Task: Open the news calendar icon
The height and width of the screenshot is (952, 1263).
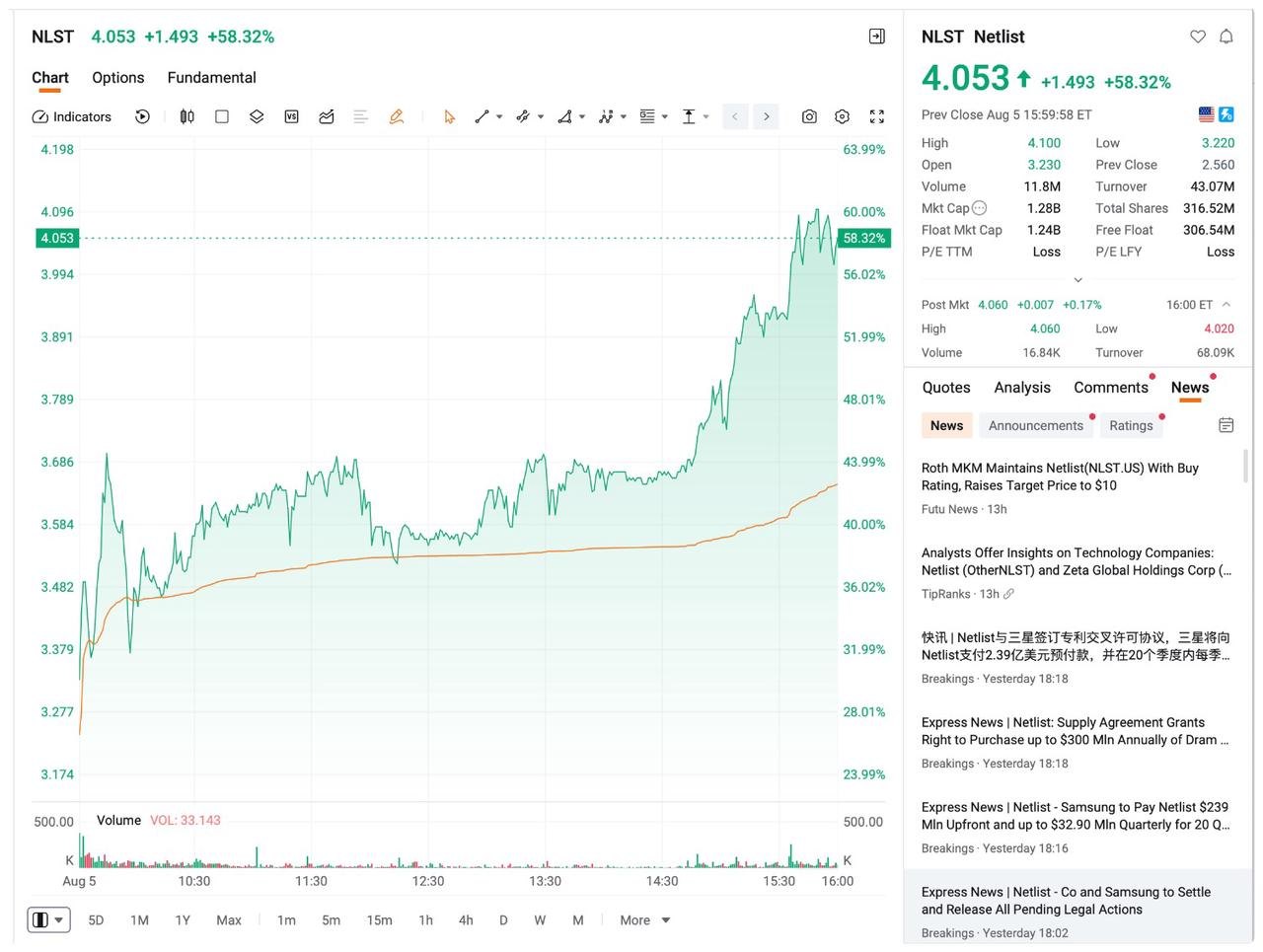Action: (x=1226, y=425)
